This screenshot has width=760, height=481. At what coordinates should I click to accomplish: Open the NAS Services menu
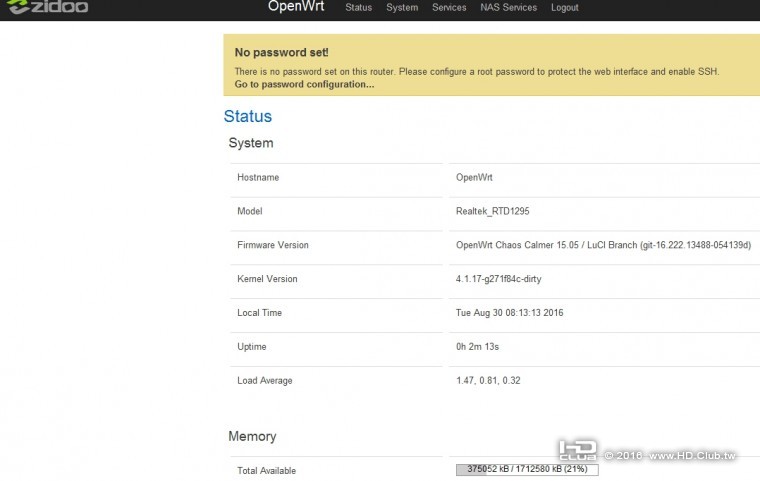(506, 8)
